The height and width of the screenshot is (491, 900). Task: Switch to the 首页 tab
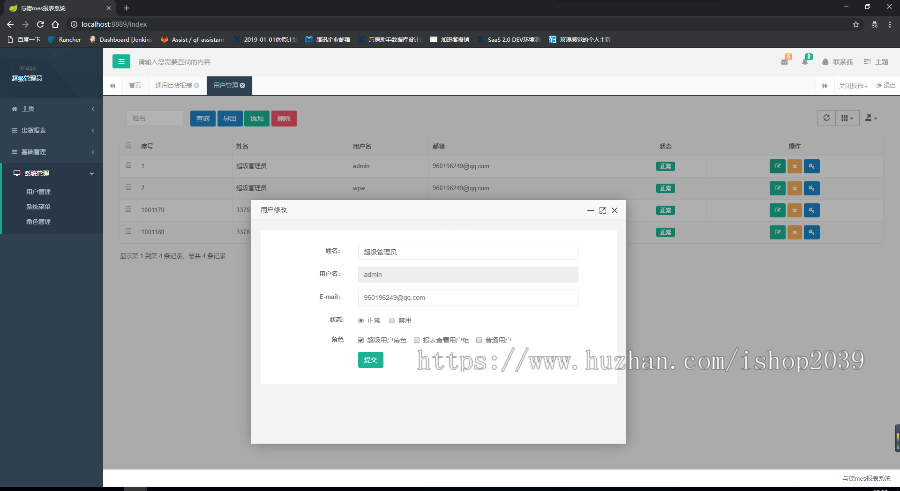[135, 86]
